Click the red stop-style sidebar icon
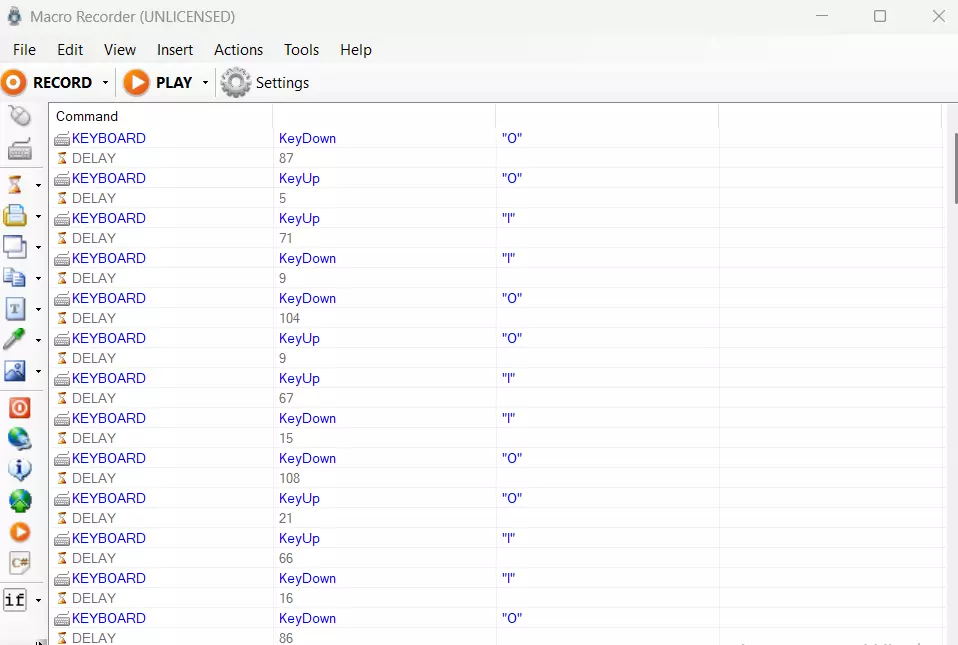This screenshot has height=645, width=958. [19, 408]
